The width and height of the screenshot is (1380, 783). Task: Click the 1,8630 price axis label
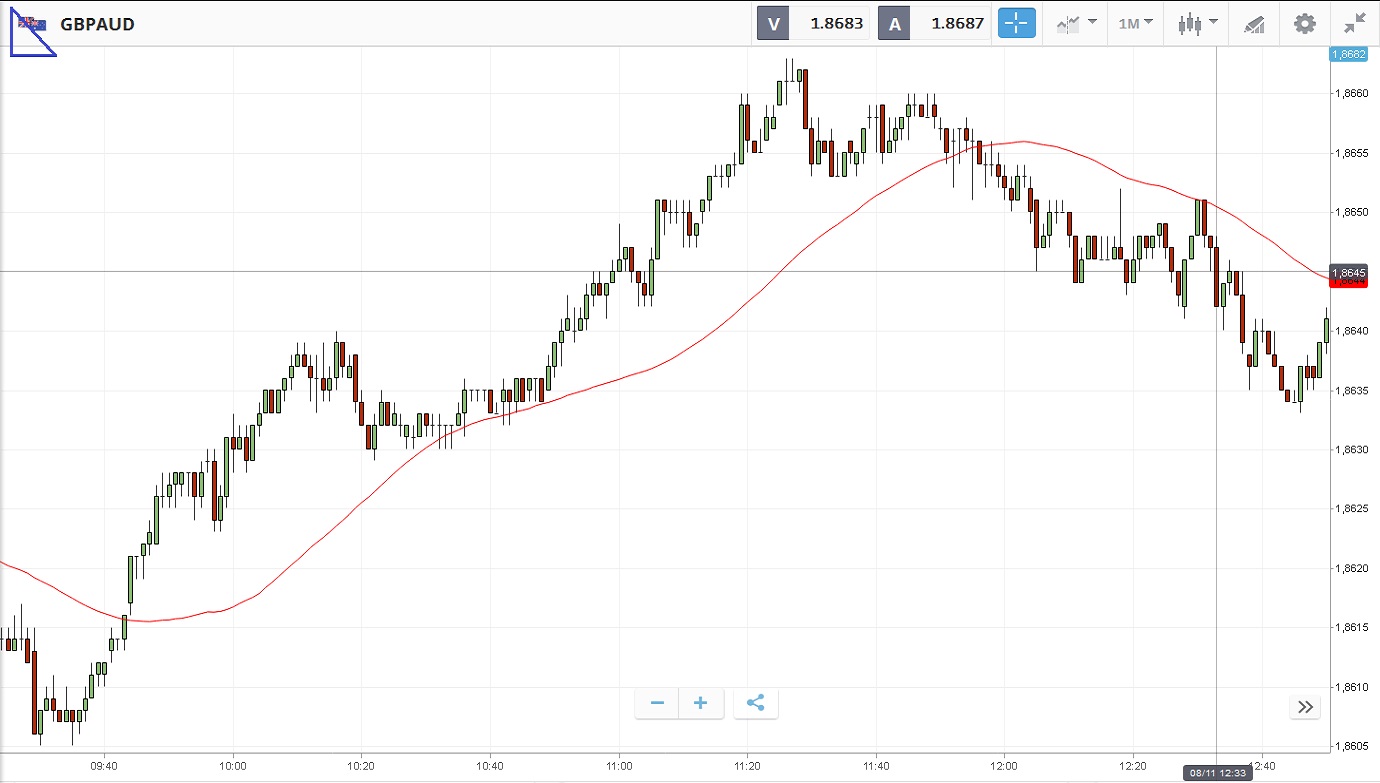tap(1350, 450)
